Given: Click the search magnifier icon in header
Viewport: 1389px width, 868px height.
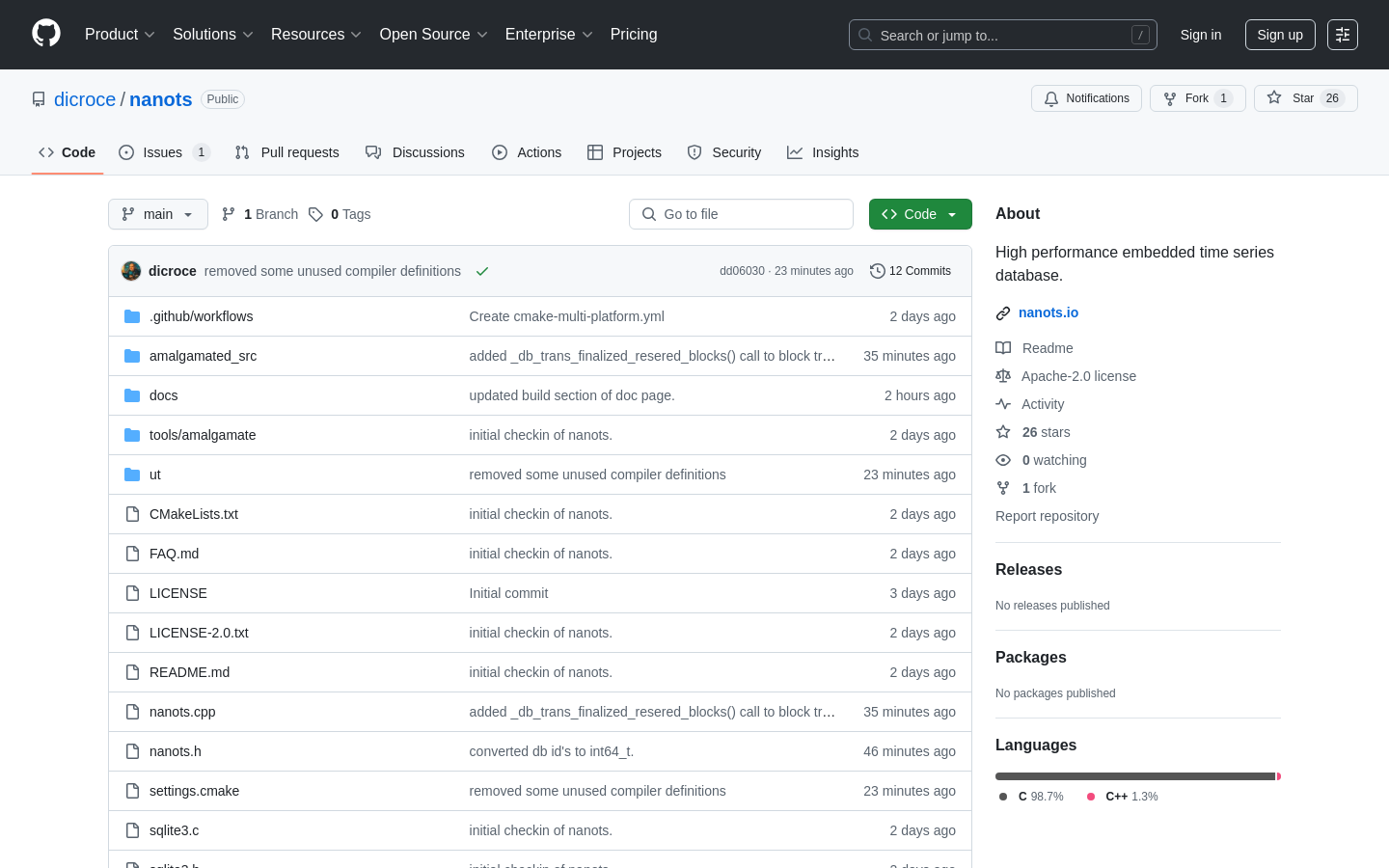Looking at the screenshot, I should point(865,35).
